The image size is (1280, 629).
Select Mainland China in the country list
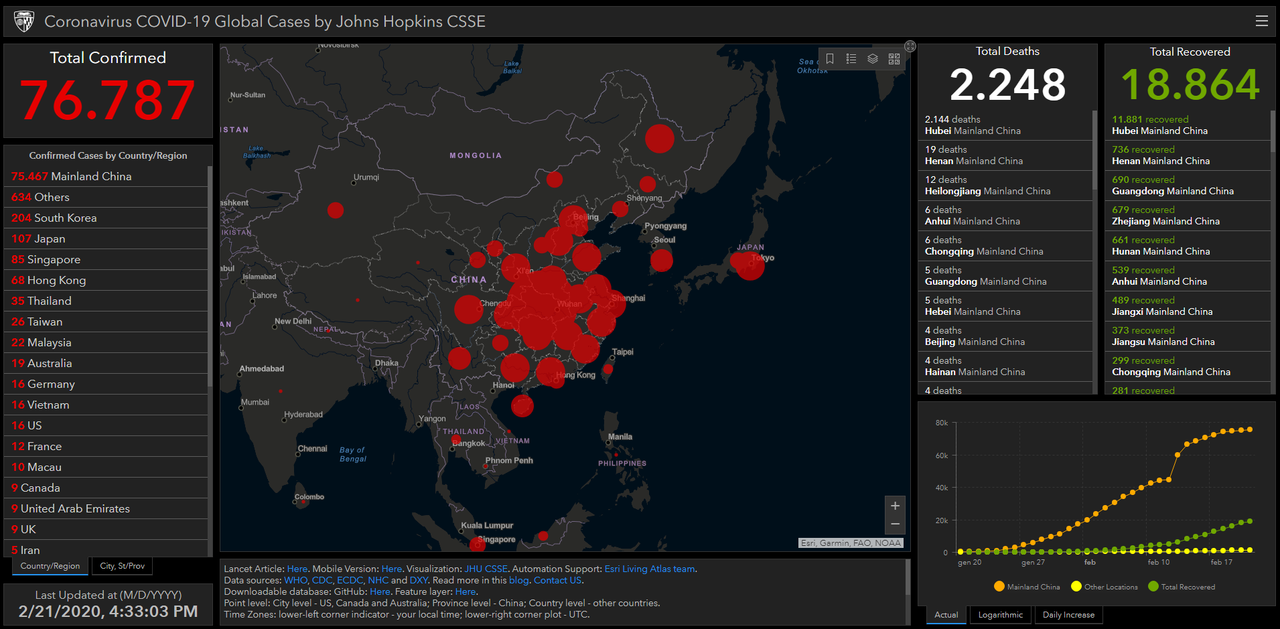(108, 176)
